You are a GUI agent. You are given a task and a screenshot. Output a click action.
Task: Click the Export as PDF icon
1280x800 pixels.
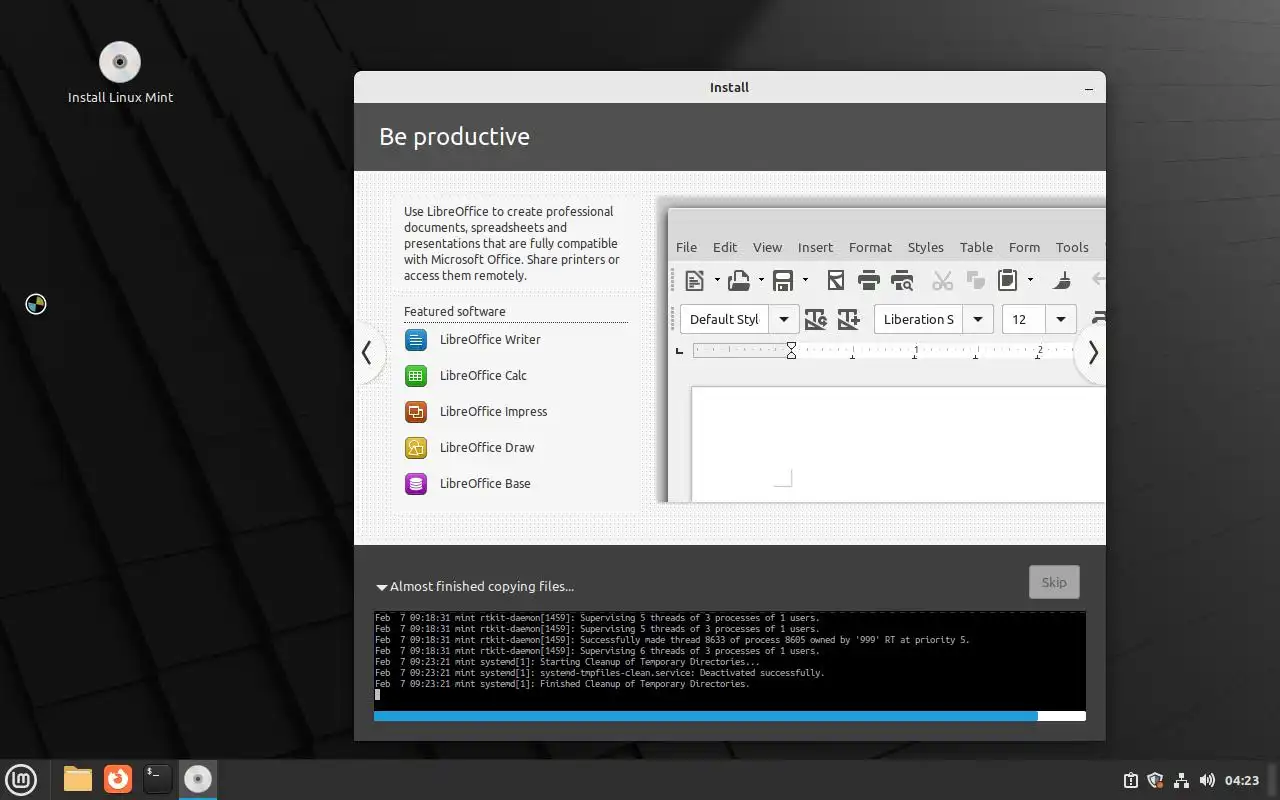click(x=836, y=280)
